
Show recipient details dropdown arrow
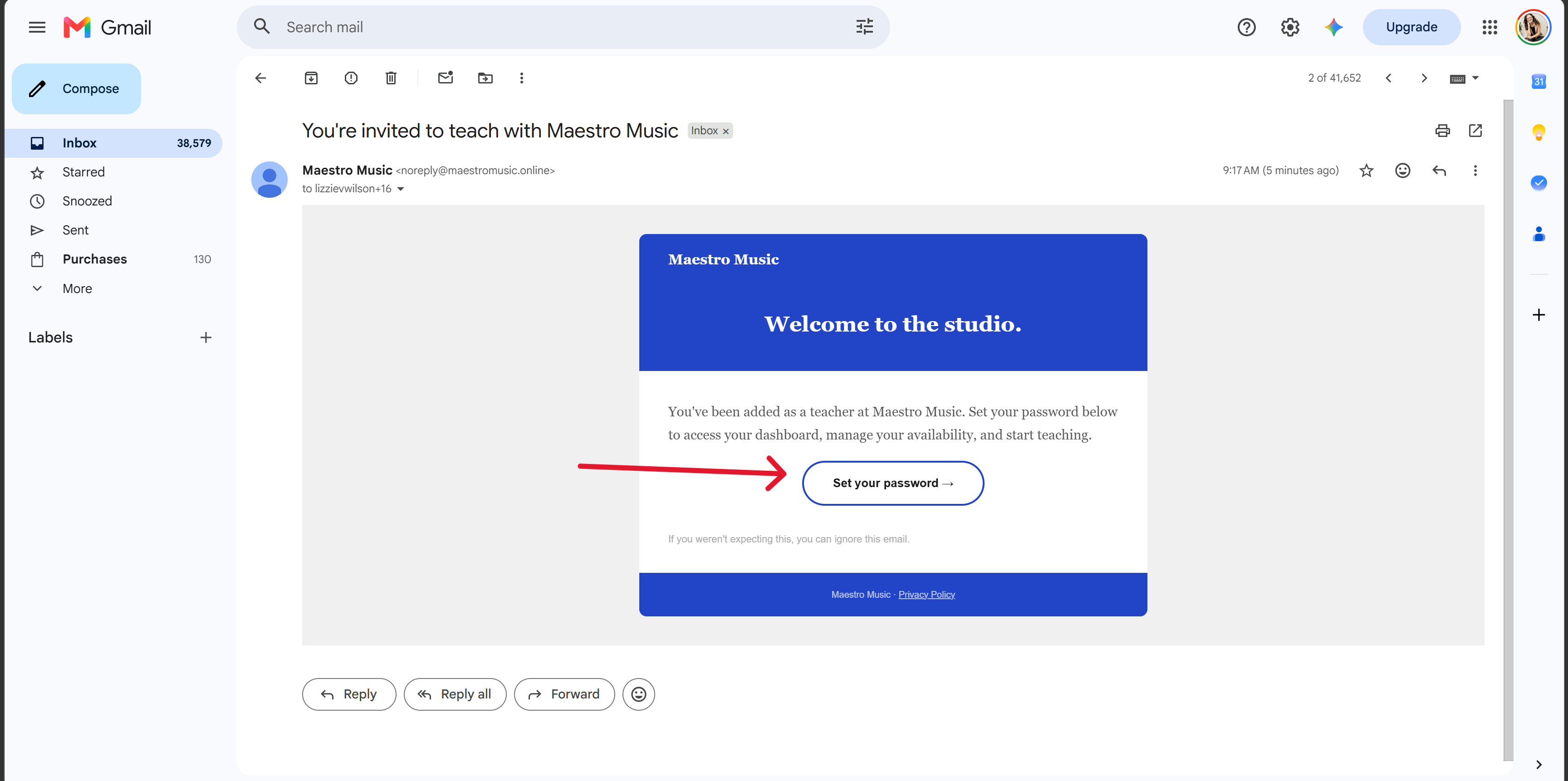[401, 189]
